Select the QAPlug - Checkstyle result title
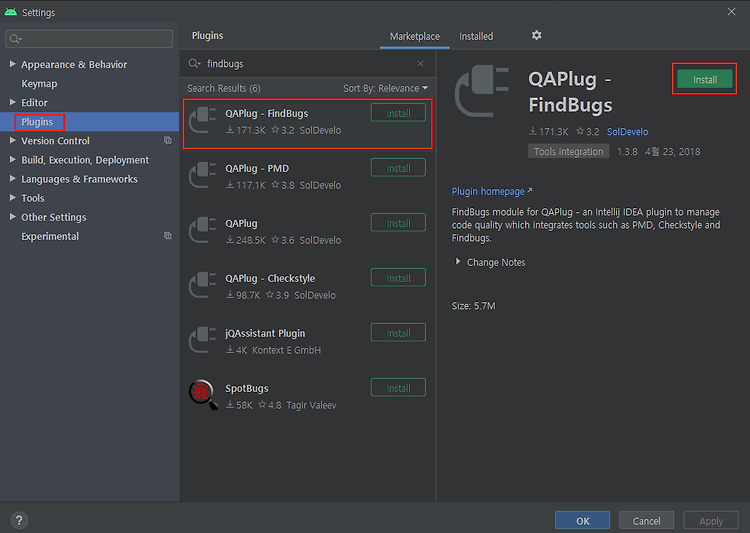Screen dimensions: 750x533 270,278
